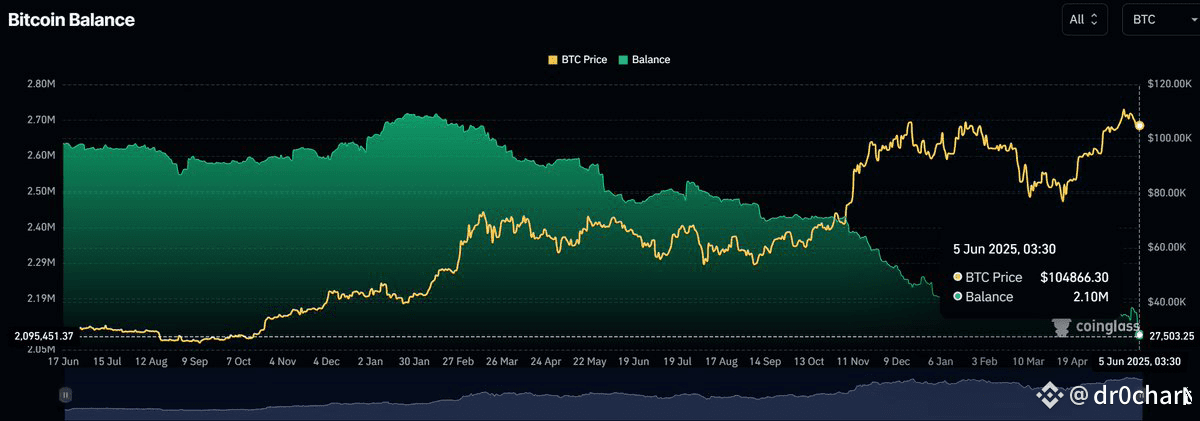1200x421 pixels.
Task: Click the Bitcoin Balance chart title
Action: point(71,20)
